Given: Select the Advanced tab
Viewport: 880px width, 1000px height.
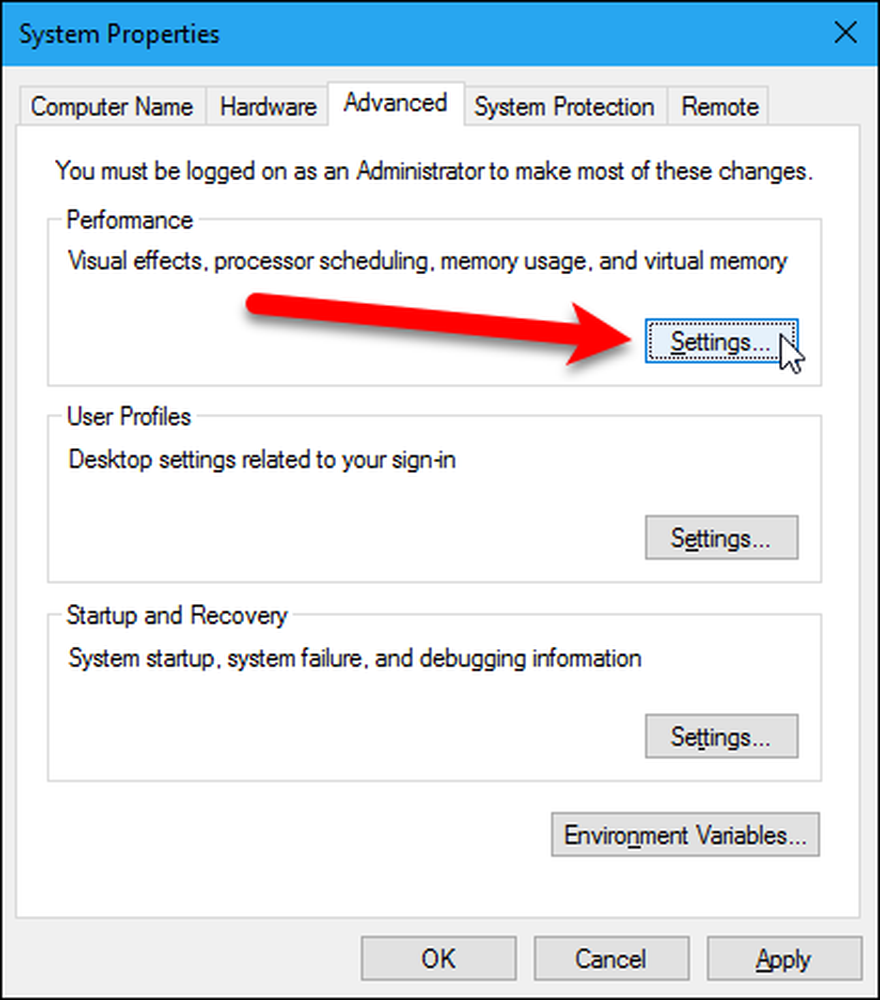Looking at the screenshot, I should click(395, 103).
